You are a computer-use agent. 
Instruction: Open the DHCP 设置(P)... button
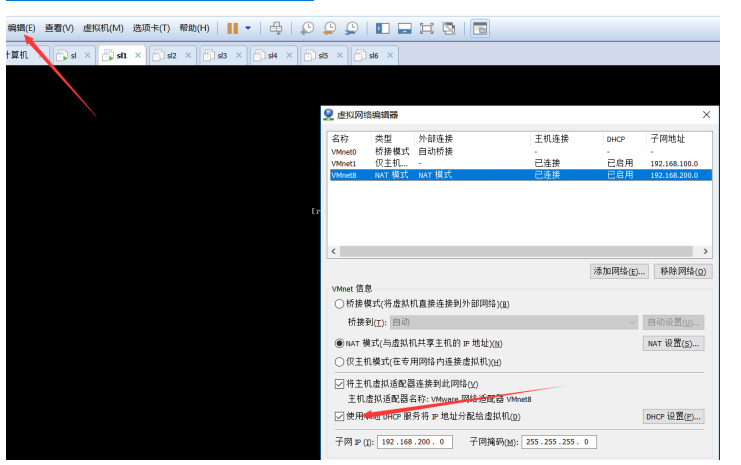coord(673,416)
